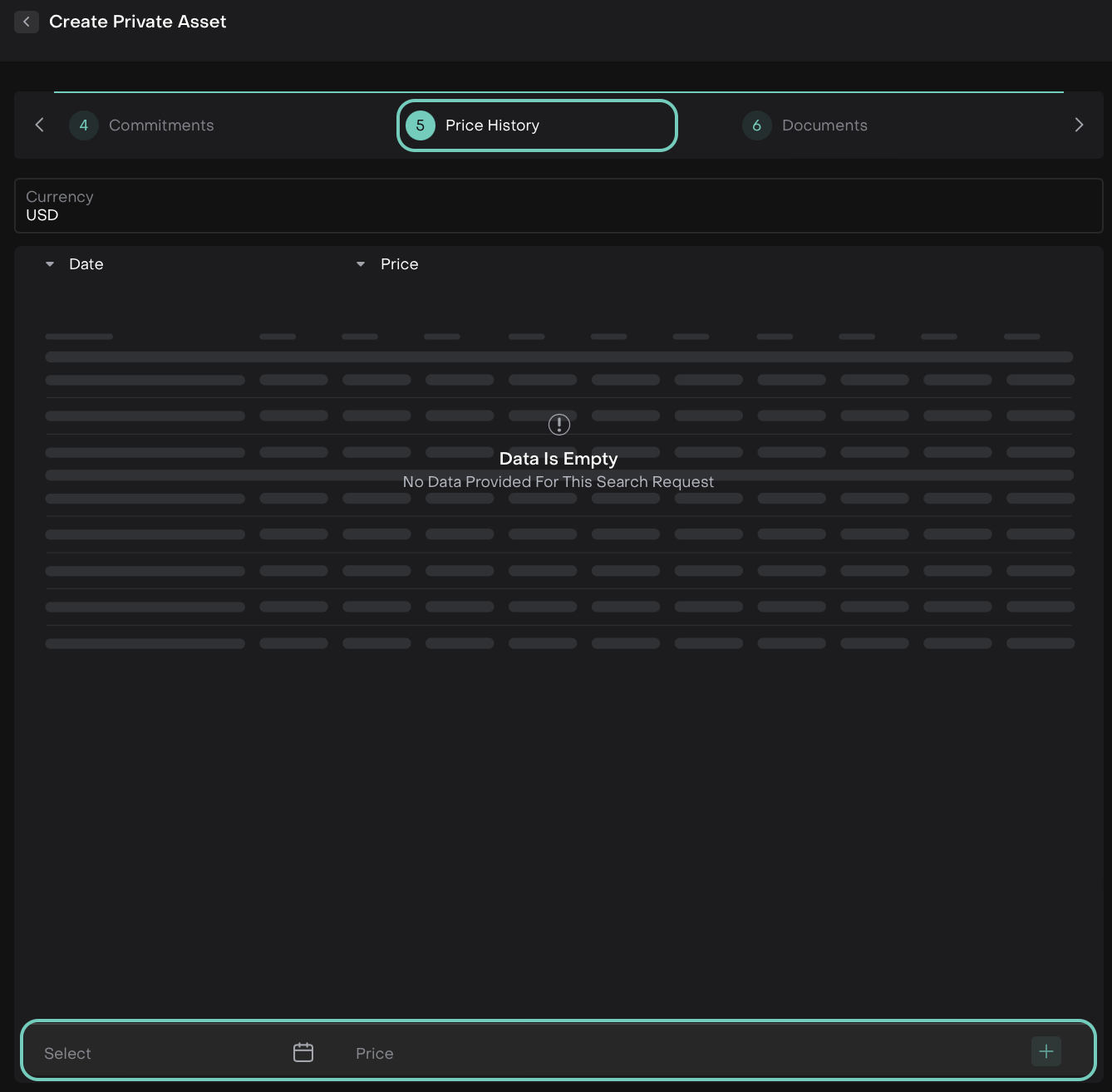Viewport: 1112px width, 1092px height.
Task: Click the step 6 number badge
Action: (x=756, y=125)
